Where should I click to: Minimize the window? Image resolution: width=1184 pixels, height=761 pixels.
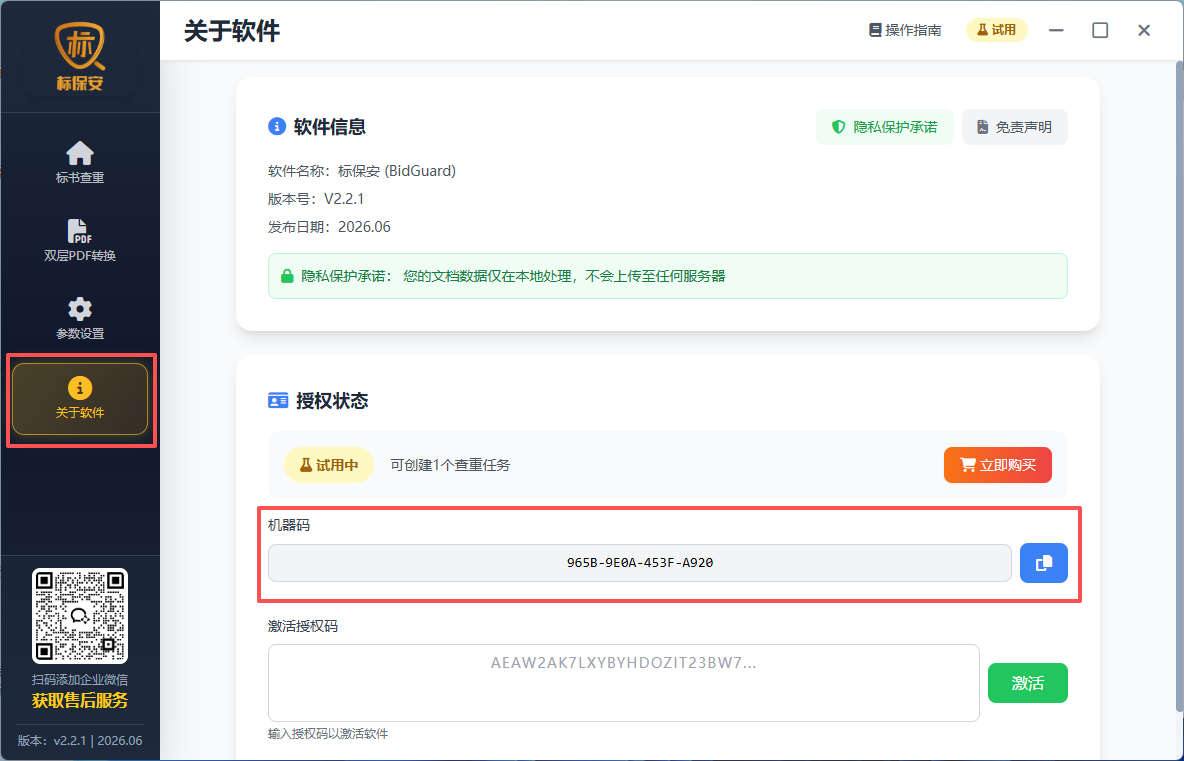click(x=1056, y=30)
